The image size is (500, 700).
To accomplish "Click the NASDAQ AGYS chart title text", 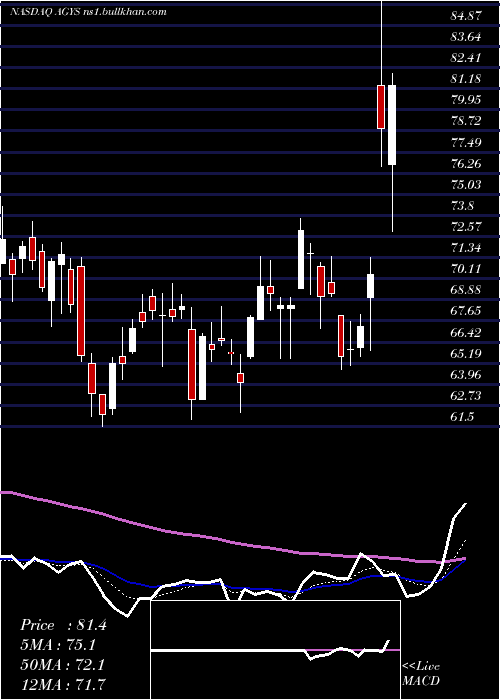I will pos(88,12).
